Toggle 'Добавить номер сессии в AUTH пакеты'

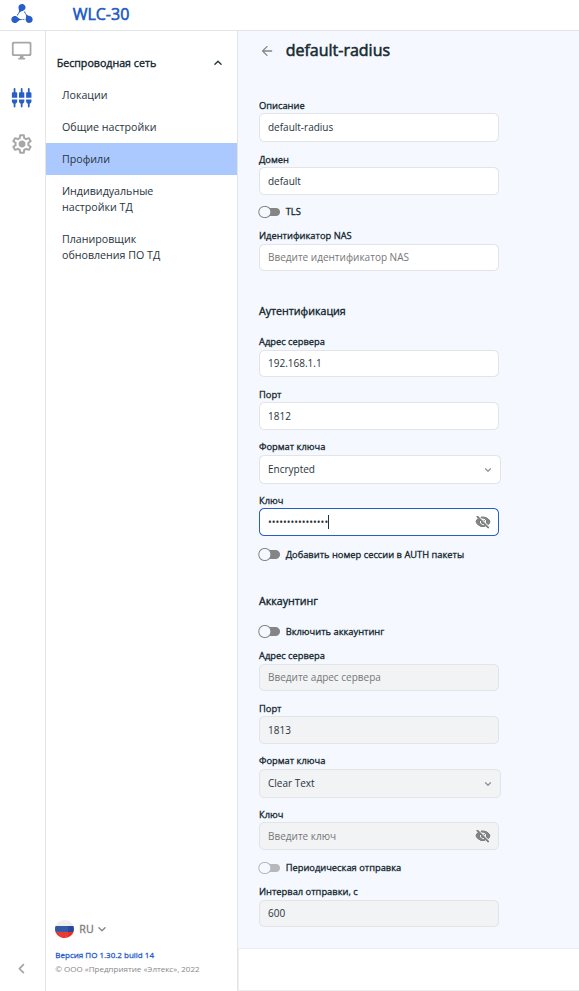pos(269,555)
